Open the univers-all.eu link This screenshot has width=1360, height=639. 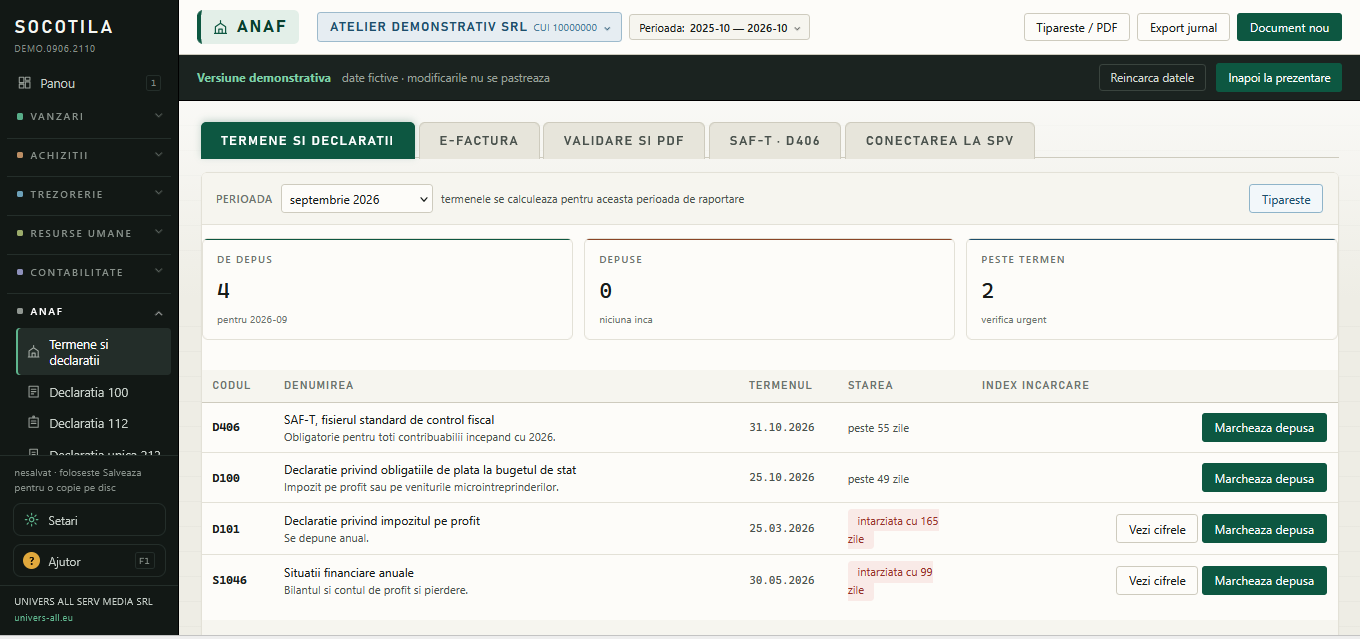(x=44, y=617)
